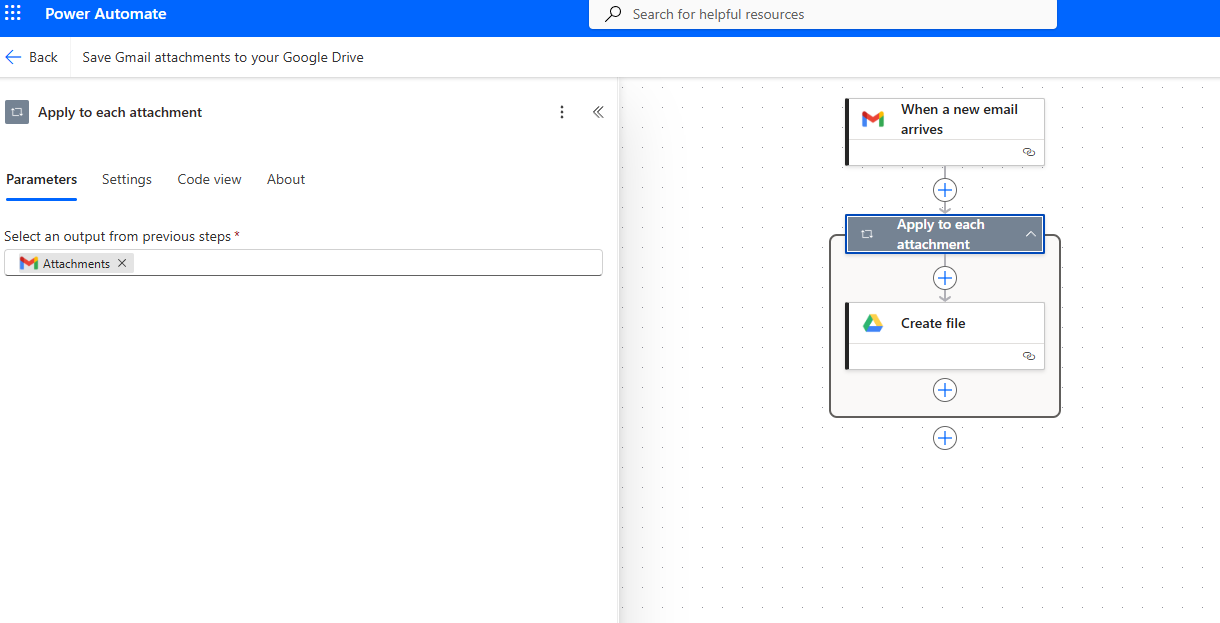This screenshot has width=1220, height=623.
Task: Open the Code view tab
Action: (x=209, y=179)
